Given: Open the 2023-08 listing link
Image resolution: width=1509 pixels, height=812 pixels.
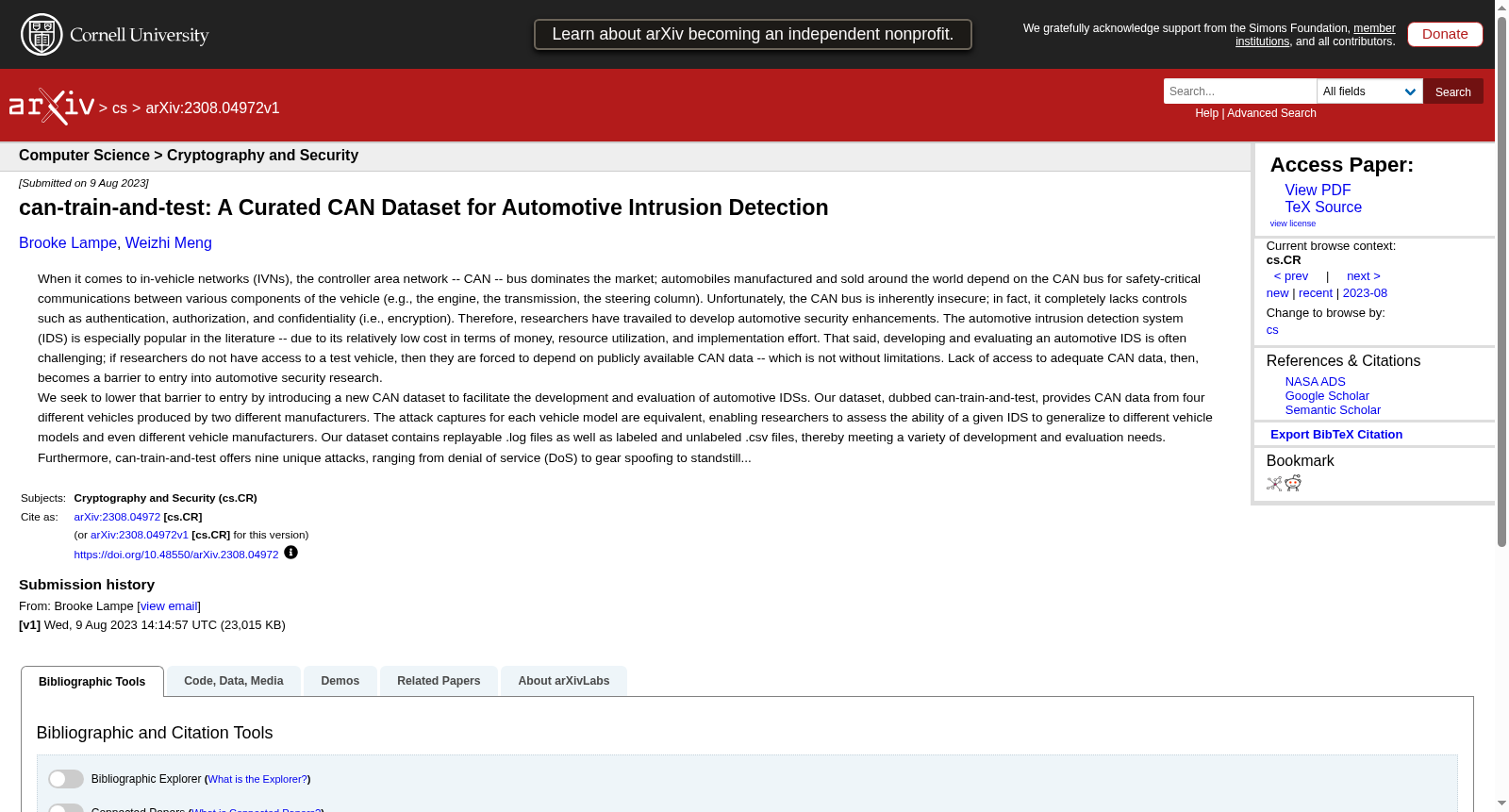Looking at the screenshot, I should 1365,293.
